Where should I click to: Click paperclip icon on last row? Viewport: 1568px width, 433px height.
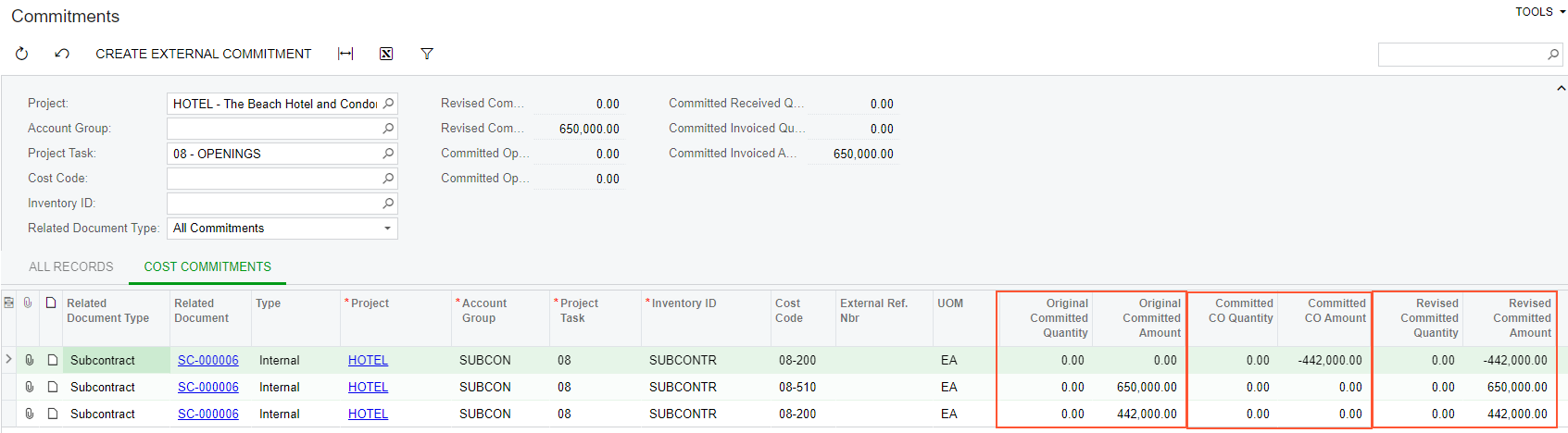pyautogui.click(x=30, y=414)
